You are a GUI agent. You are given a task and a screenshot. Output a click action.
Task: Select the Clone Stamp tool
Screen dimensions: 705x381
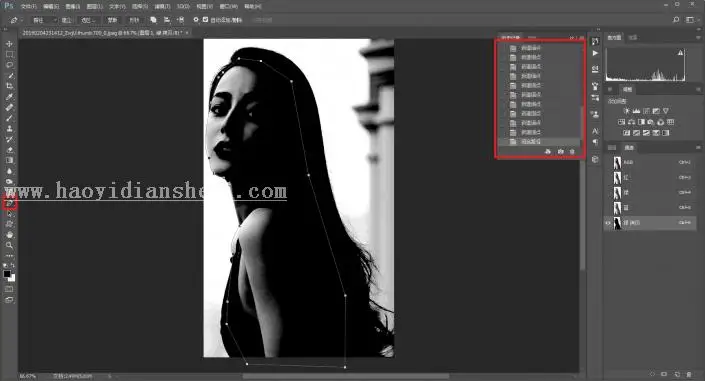pyautogui.click(x=9, y=129)
